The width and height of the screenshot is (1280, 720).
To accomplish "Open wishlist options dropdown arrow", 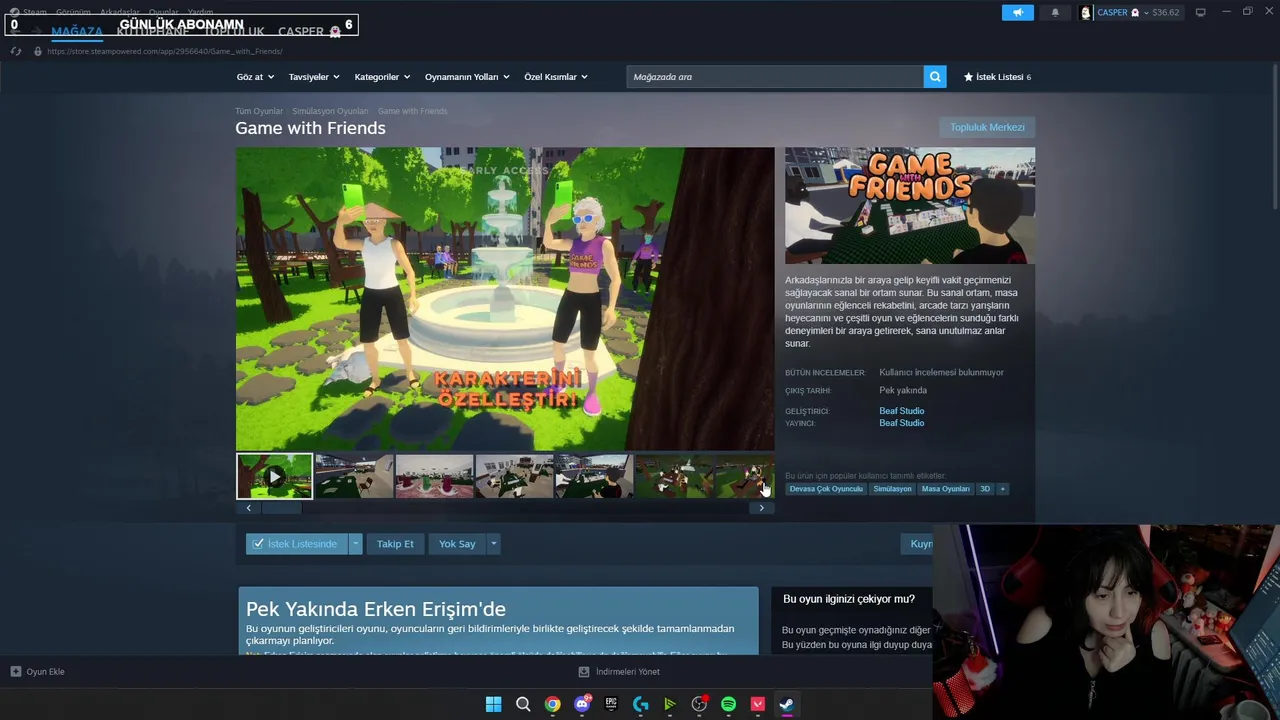I will click(355, 544).
